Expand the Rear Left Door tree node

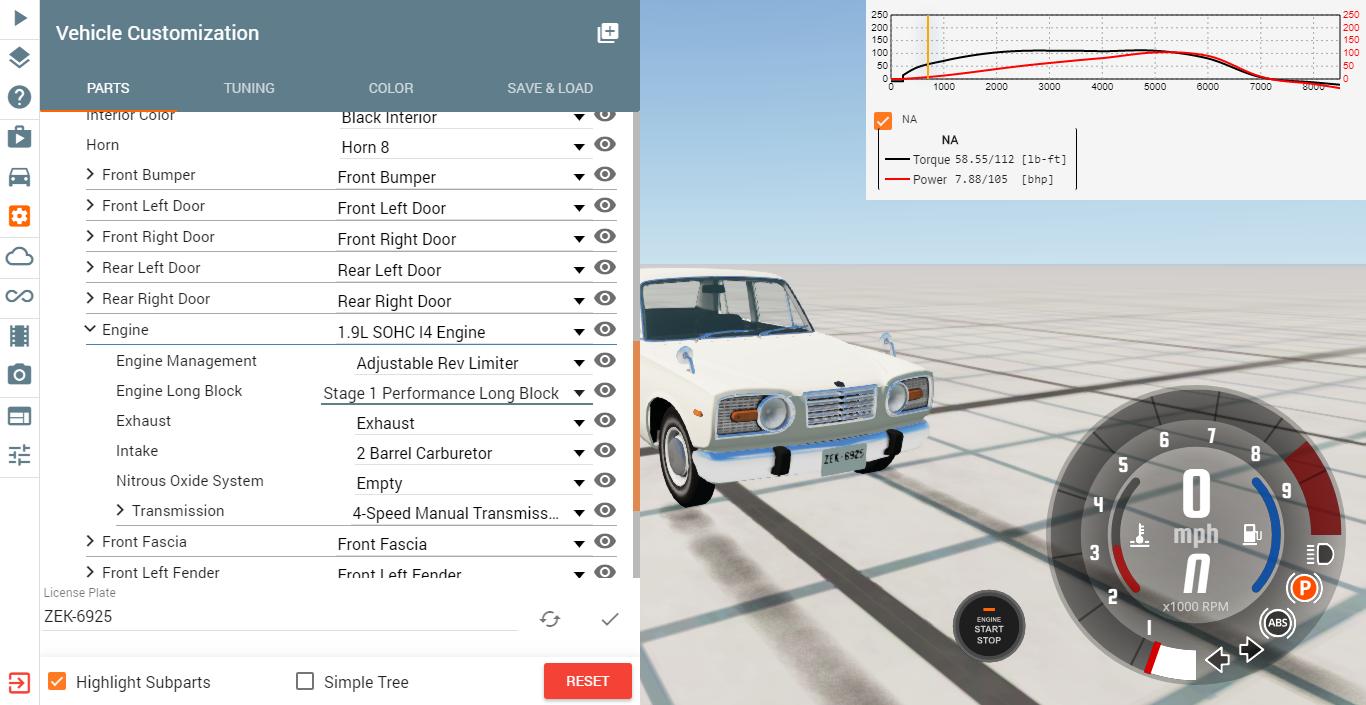90,267
